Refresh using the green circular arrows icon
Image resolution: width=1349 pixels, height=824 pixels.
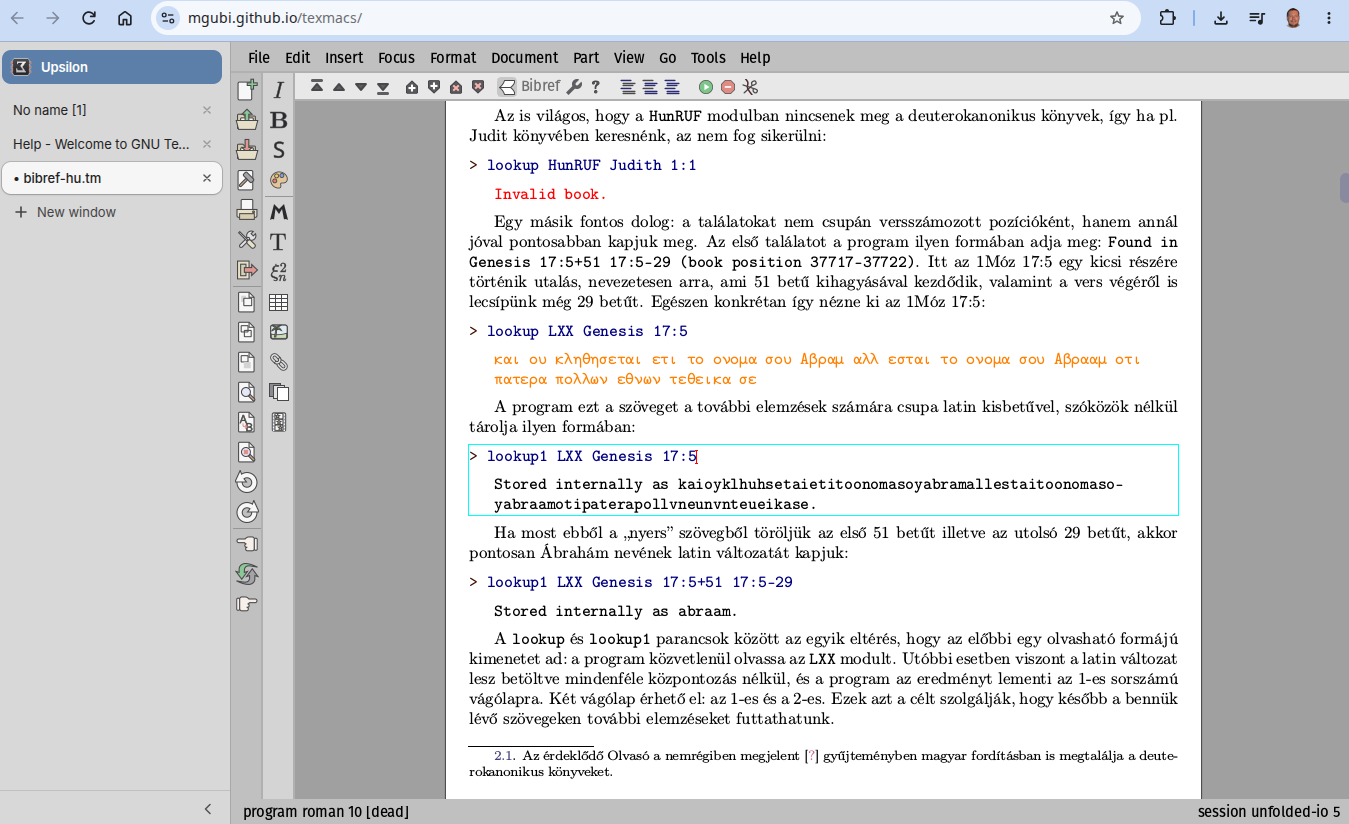[247, 573]
